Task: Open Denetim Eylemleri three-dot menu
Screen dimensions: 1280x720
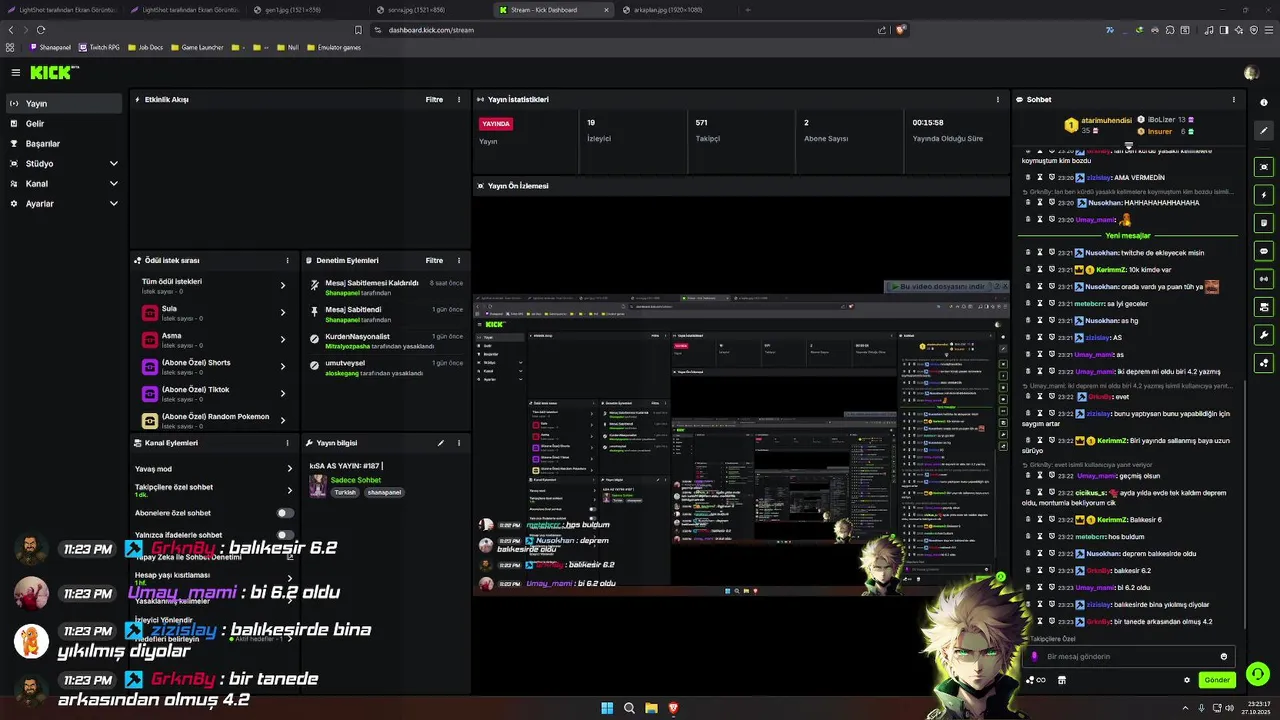Action: [x=459, y=260]
